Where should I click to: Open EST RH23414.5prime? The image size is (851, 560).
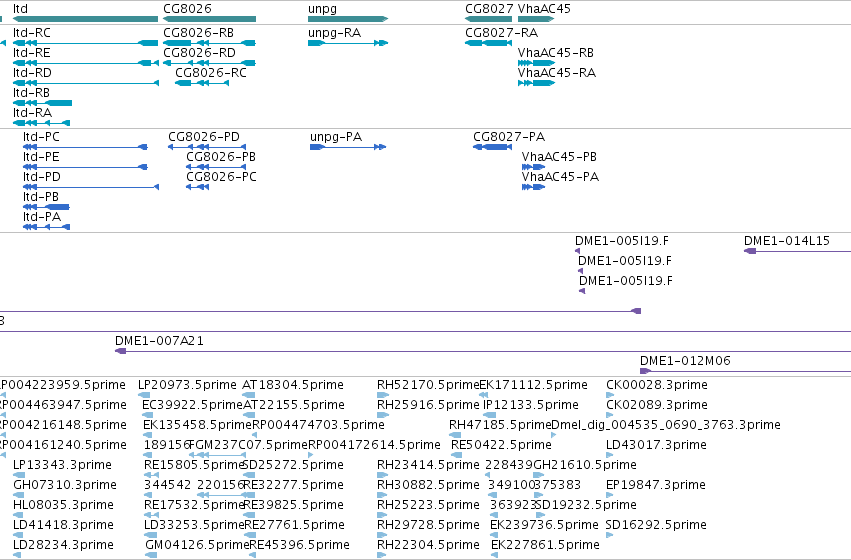point(428,465)
